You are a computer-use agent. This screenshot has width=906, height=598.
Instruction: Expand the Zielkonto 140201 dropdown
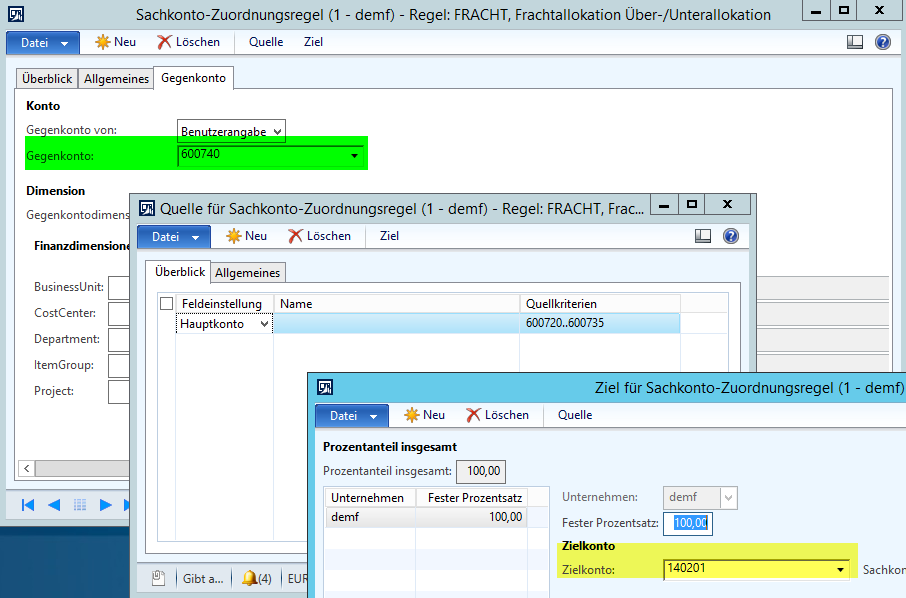pos(840,570)
